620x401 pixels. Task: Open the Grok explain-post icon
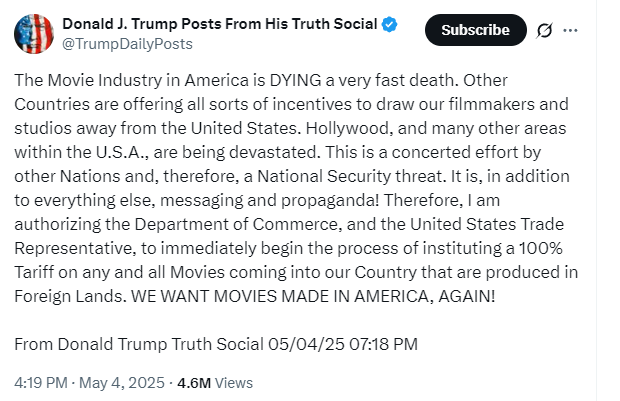tap(544, 30)
